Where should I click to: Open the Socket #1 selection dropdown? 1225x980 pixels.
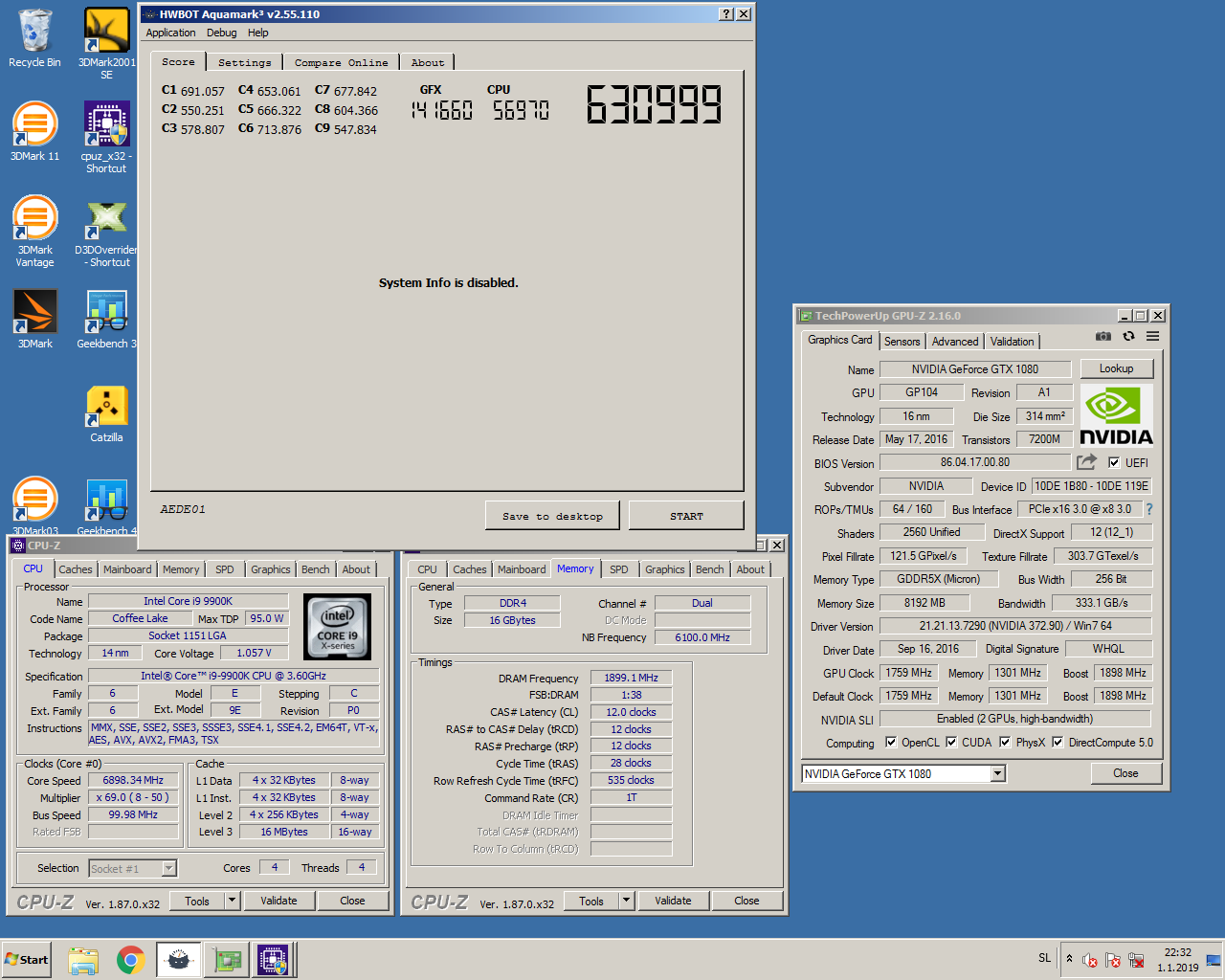[x=169, y=868]
